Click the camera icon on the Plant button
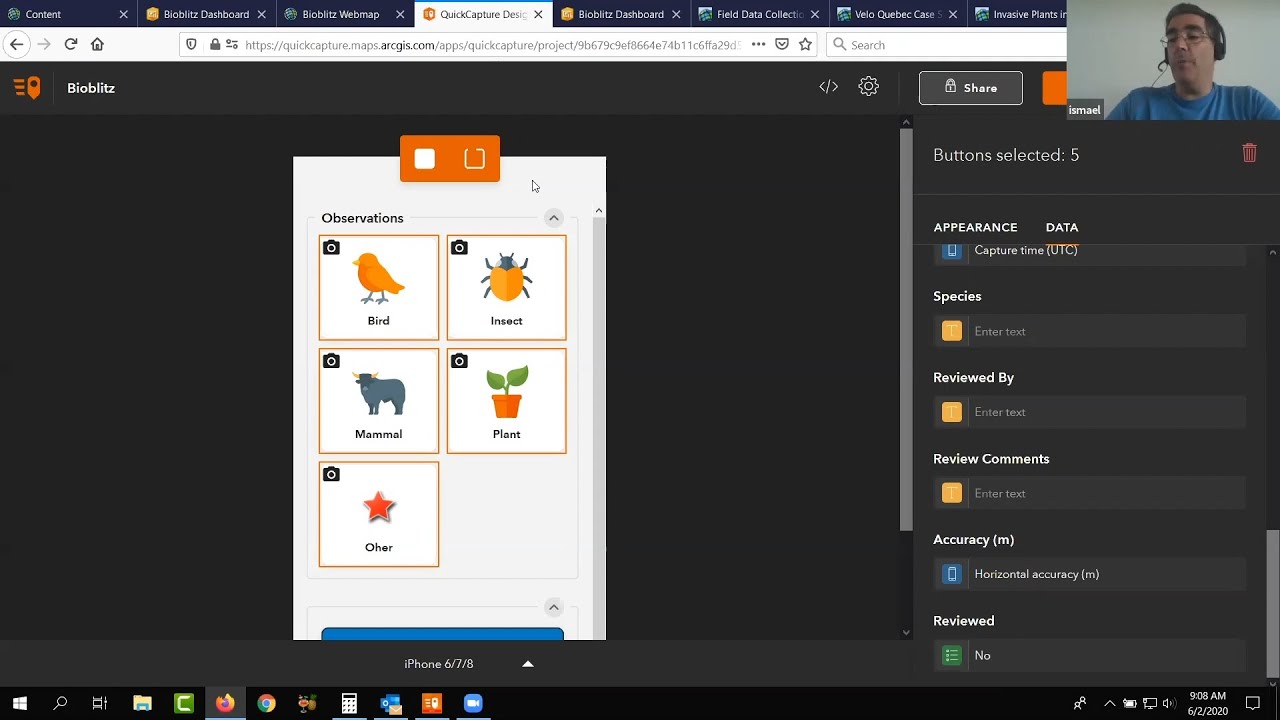This screenshot has height=720, width=1280. tap(459, 361)
